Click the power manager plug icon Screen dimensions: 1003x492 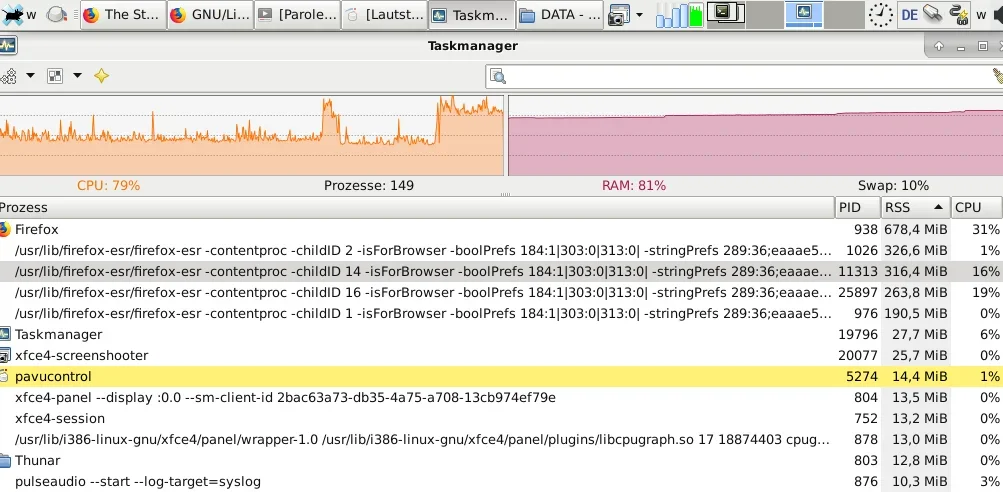959,15
